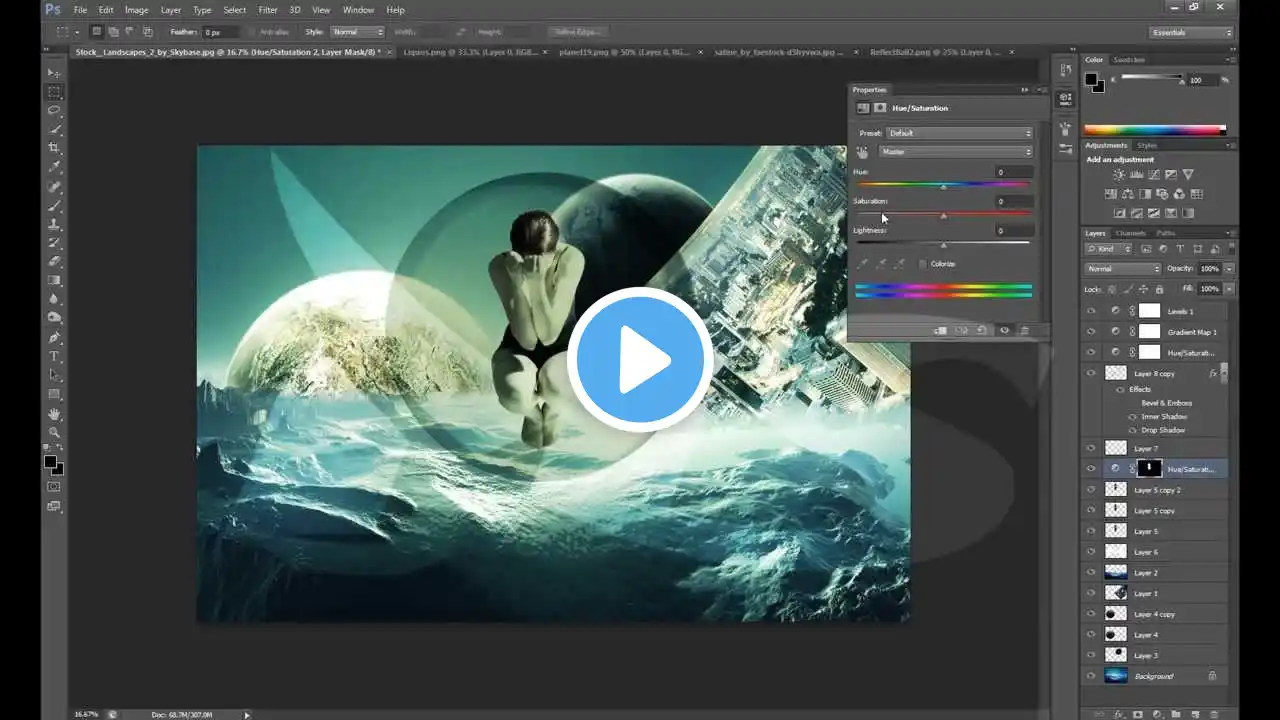Screen dimensions: 1280x720
Task: Toggle visibility of Gradient Map 1 layer
Action: (x=1091, y=332)
